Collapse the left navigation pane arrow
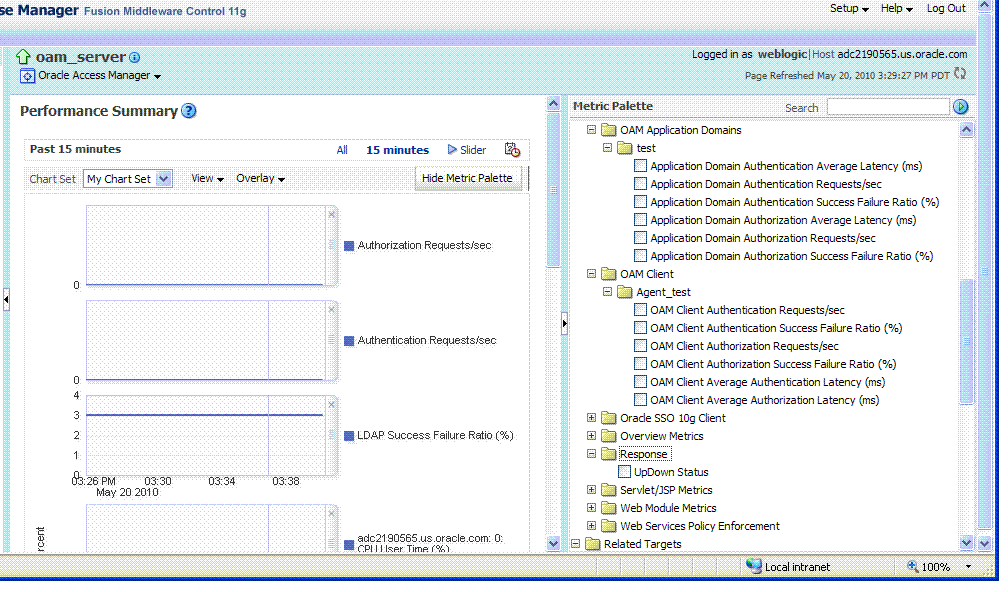 (x=6, y=300)
